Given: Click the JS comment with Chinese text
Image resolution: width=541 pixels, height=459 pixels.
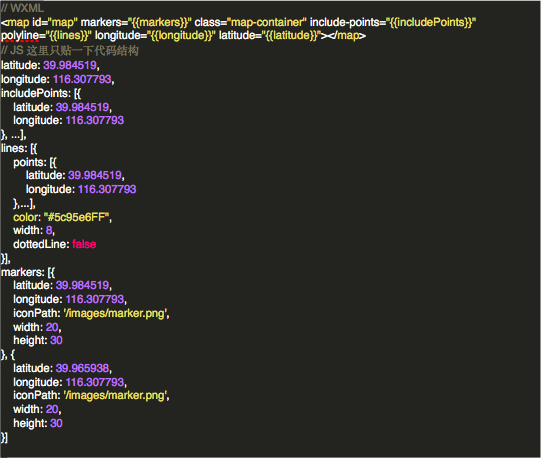Looking at the screenshot, I should coord(69,51).
